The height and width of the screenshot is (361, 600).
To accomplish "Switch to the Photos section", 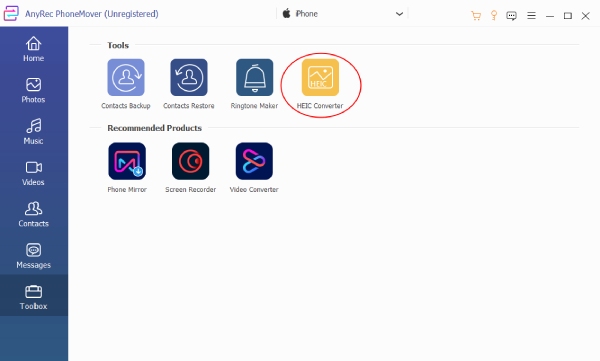I will click(x=34, y=90).
